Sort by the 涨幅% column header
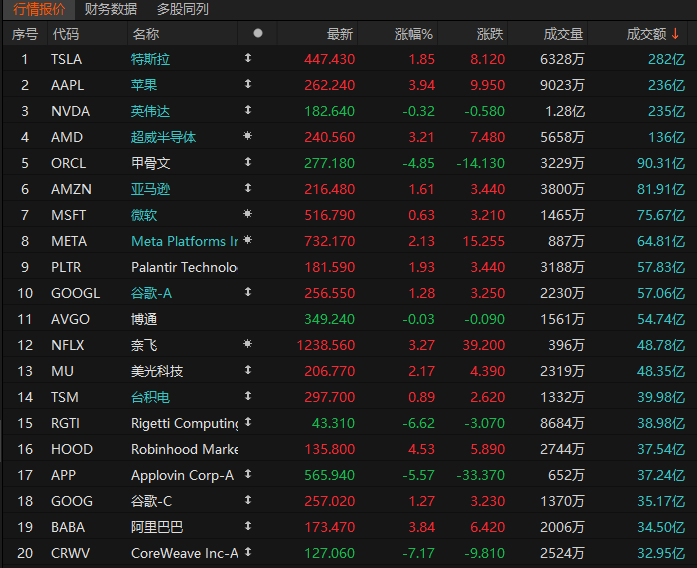Image resolution: width=697 pixels, height=568 pixels. [413, 34]
